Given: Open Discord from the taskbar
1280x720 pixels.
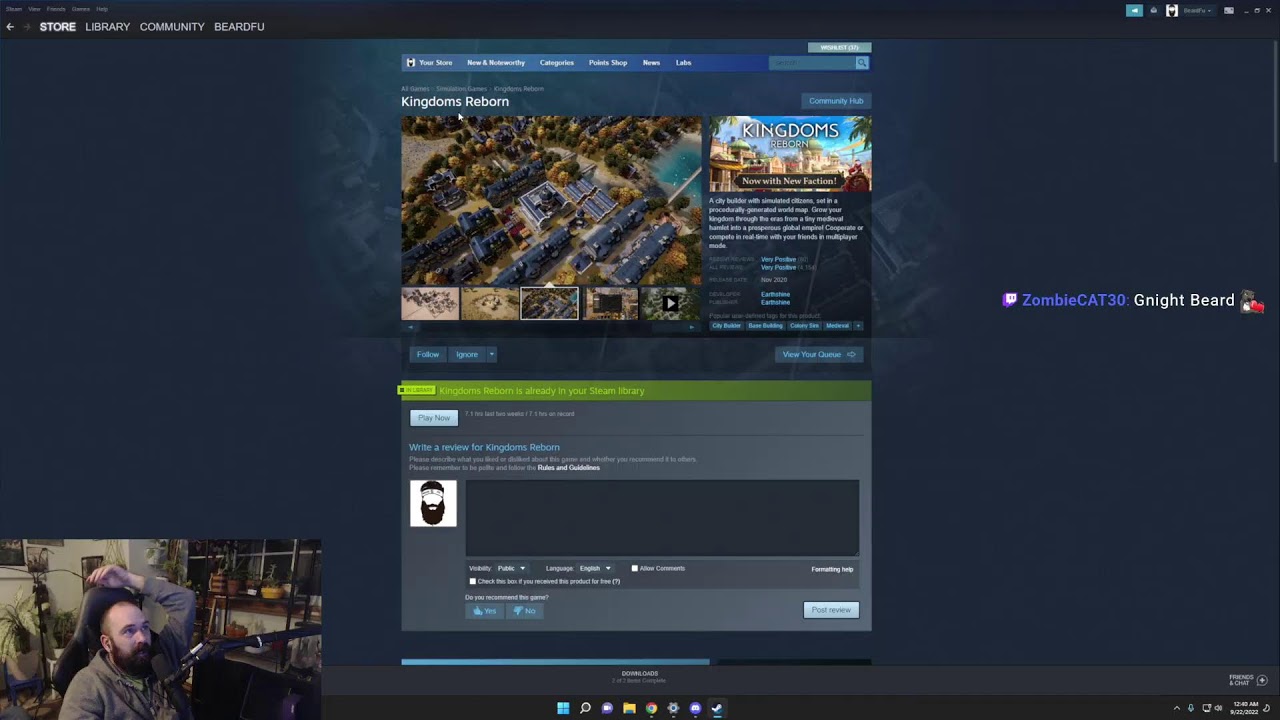Looking at the screenshot, I should (x=695, y=708).
